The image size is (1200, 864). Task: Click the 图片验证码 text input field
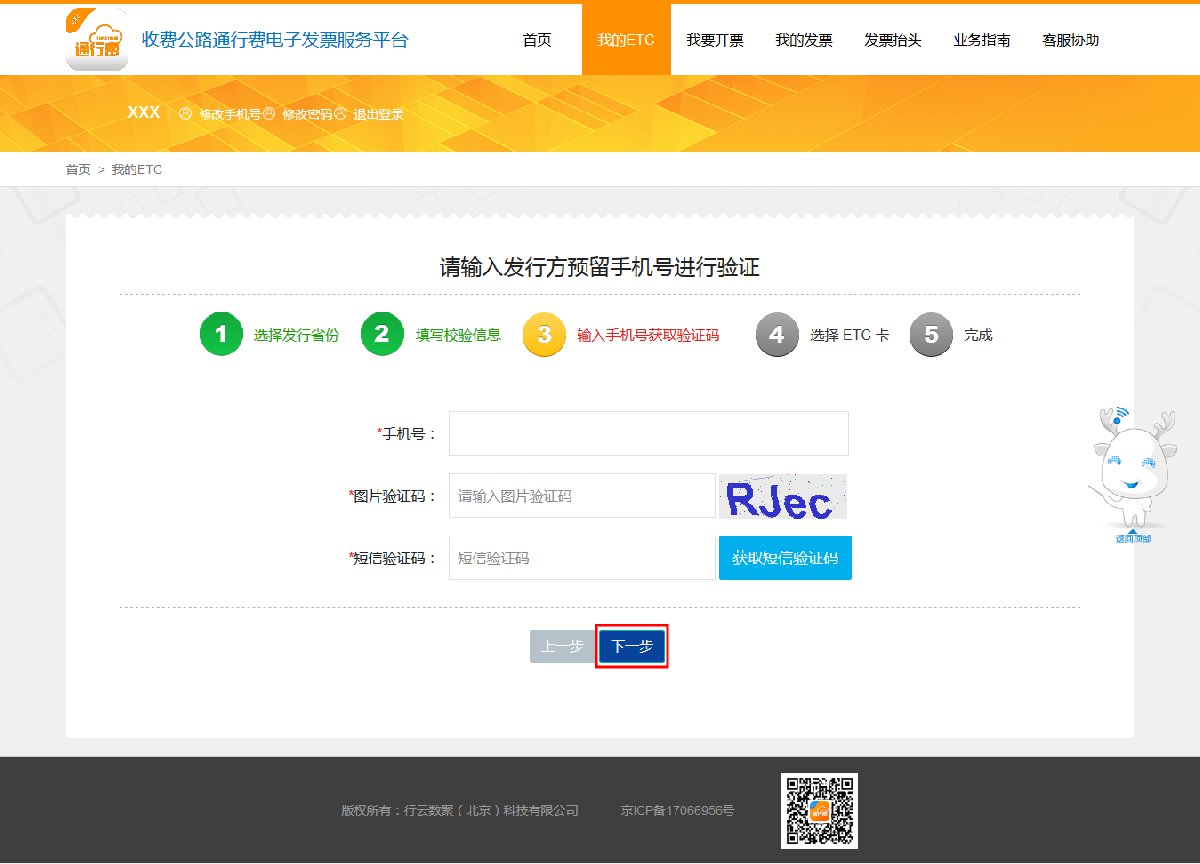(582, 496)
